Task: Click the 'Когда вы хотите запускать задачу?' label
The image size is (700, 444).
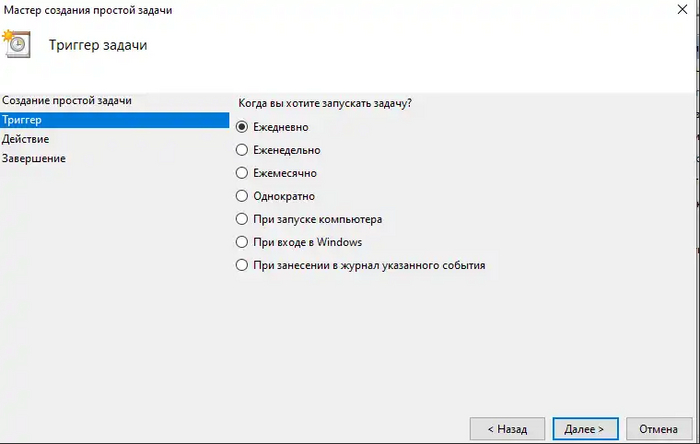Action: tap(325, 103)
